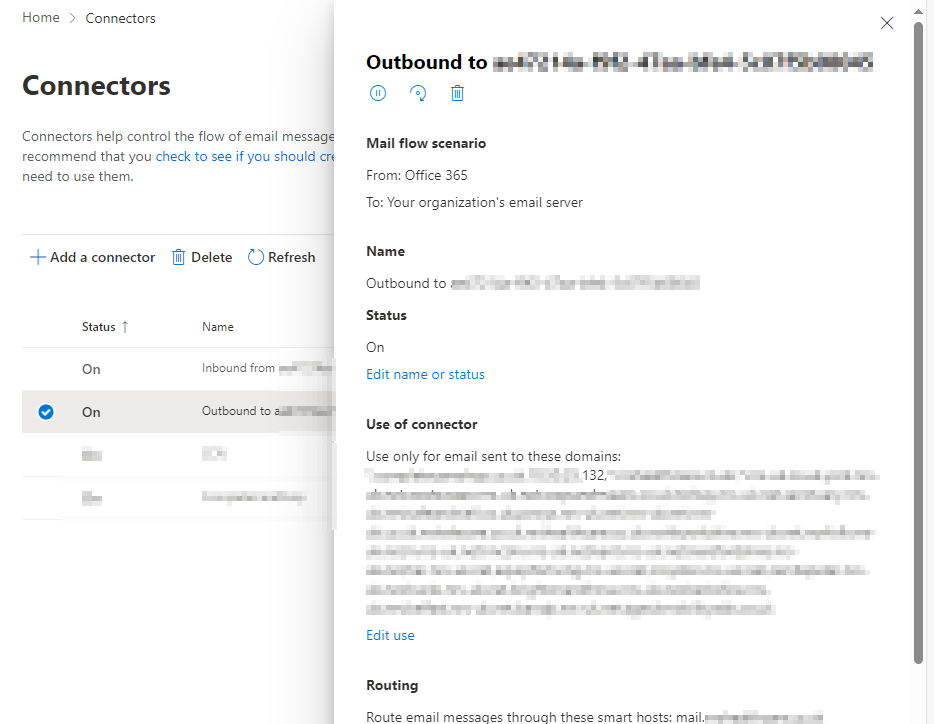The height and width of the screenshot is (724, 934).
Task: Pause the connector using the pause icon
Action: (377, 92)
